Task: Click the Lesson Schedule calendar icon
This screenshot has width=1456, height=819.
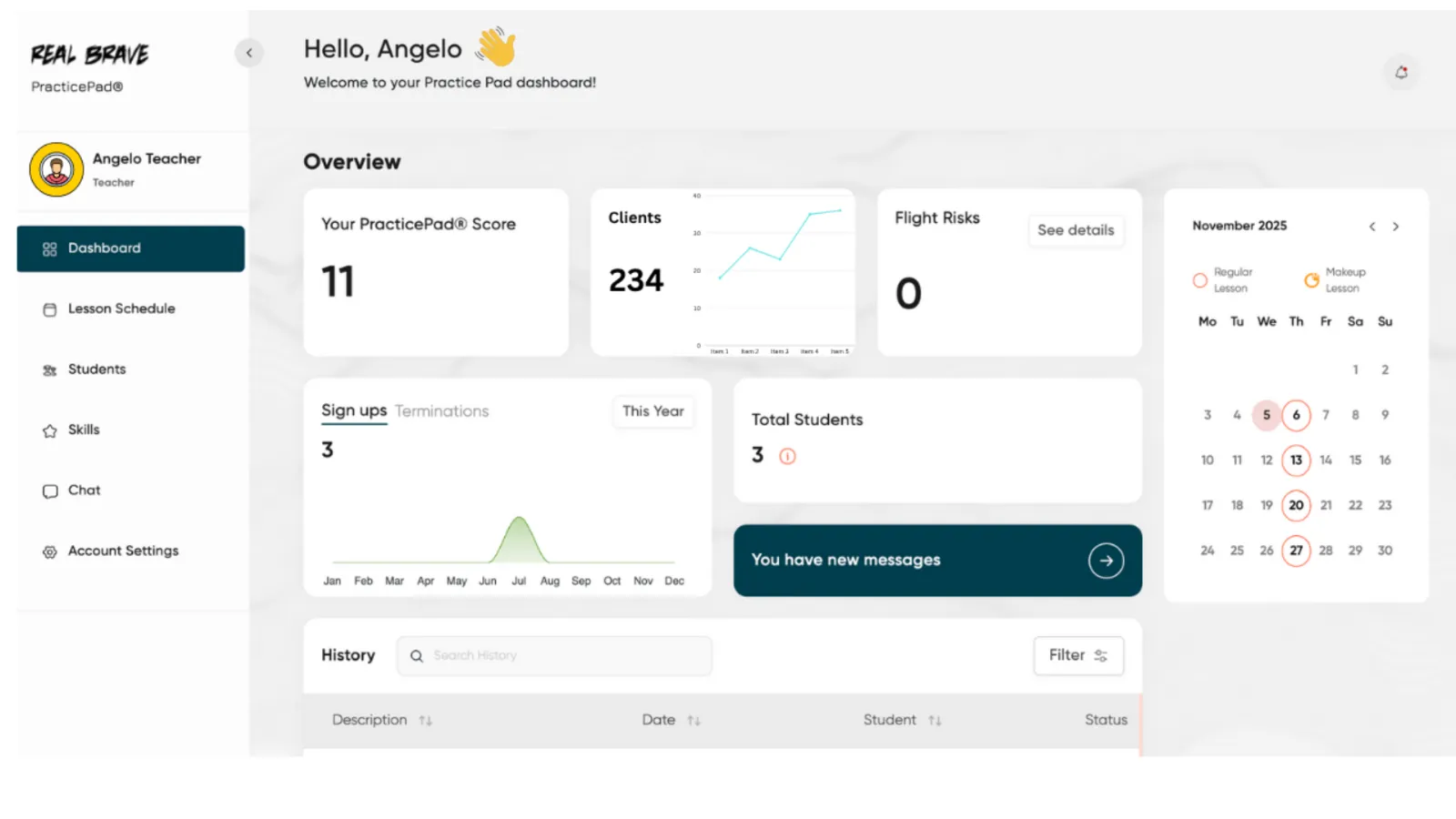Action: tap(50, 309)
